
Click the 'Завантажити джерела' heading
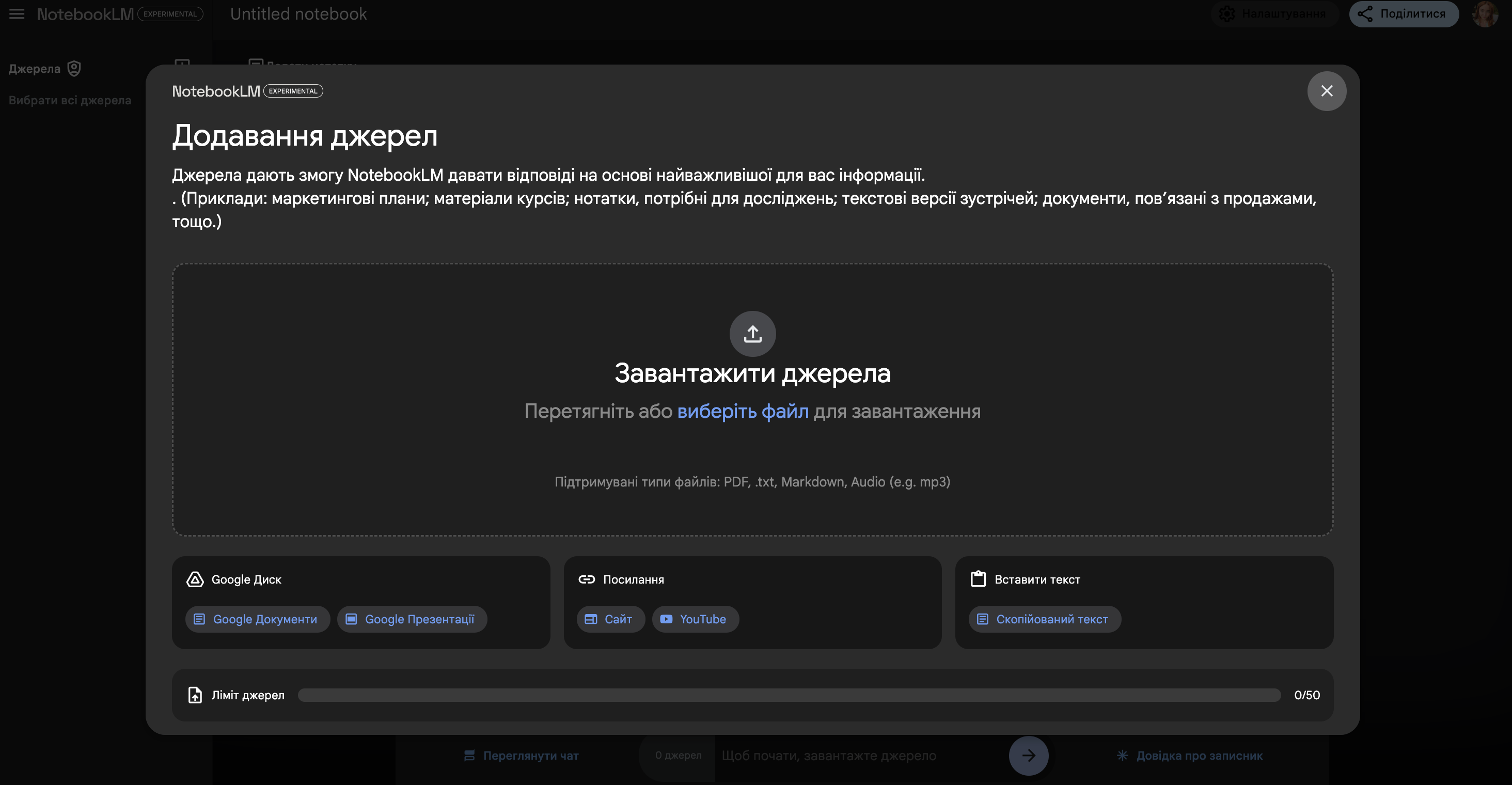(752, 373)
